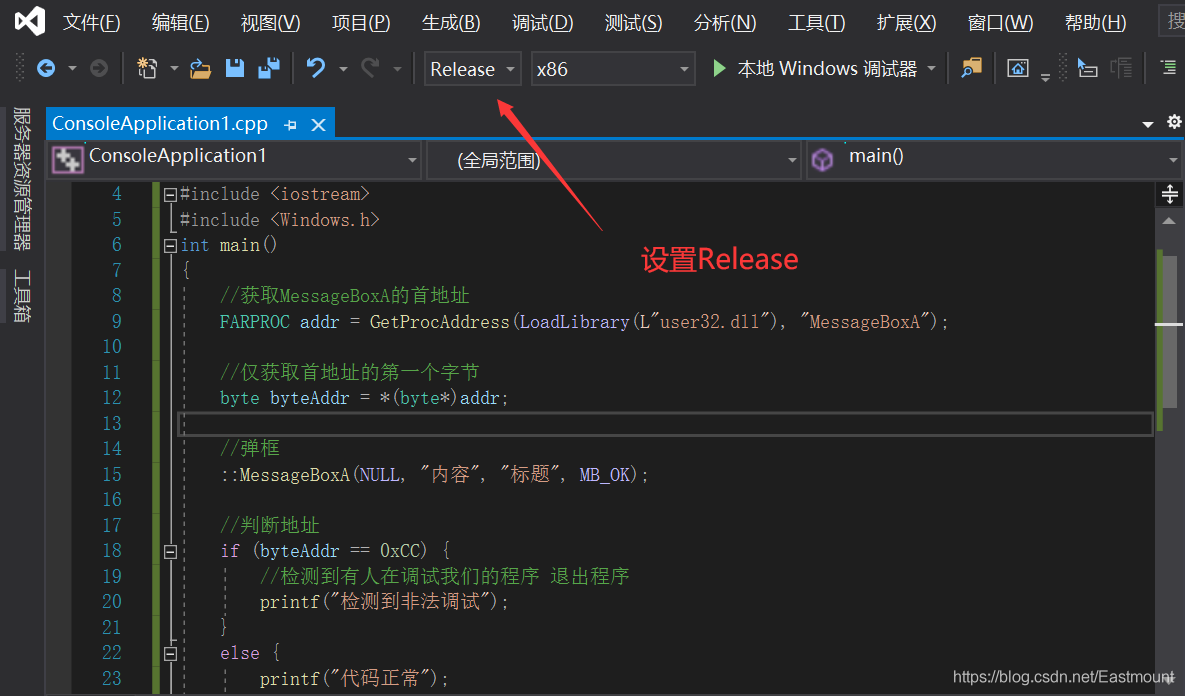Click the search box at the menu bar end
The image size is (1185, 696).
(1172, 21)
